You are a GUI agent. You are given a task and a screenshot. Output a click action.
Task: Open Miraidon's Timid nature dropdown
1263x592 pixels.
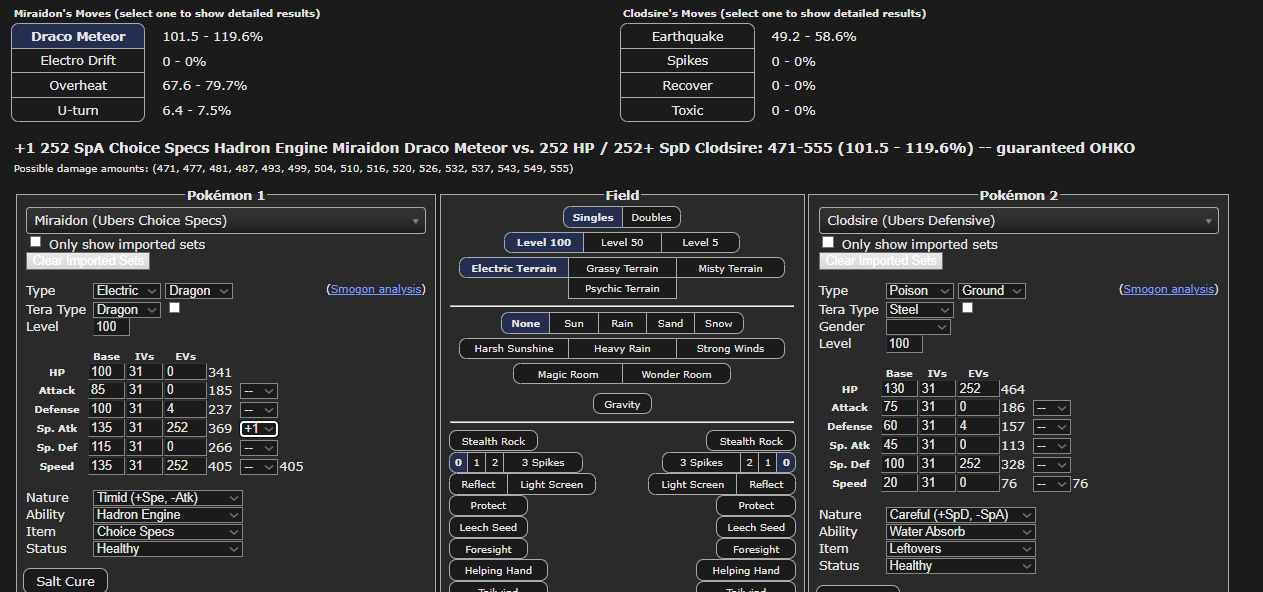pyautogui.click(x=168, y=498)
